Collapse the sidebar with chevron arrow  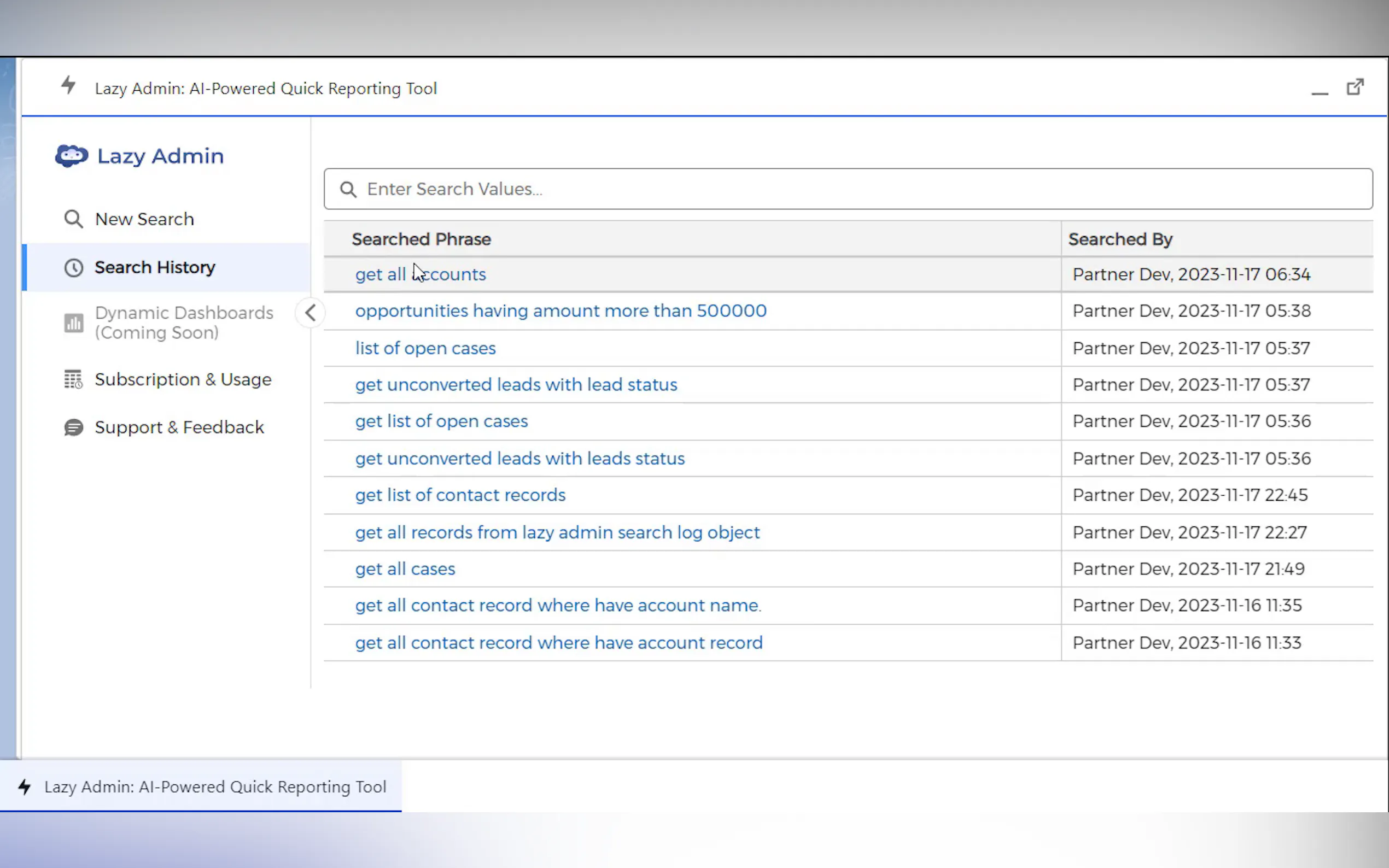pos(311,313)
